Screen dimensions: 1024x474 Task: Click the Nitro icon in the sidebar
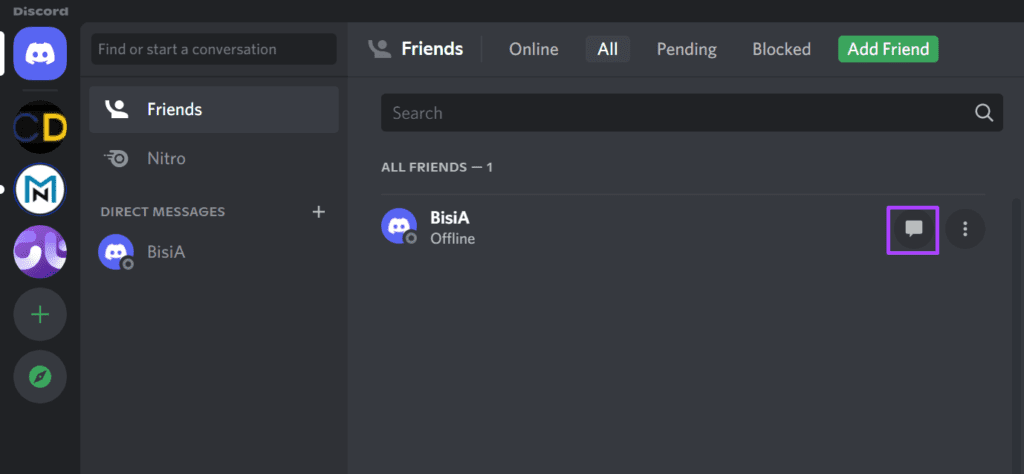click(x=117, y=158)
